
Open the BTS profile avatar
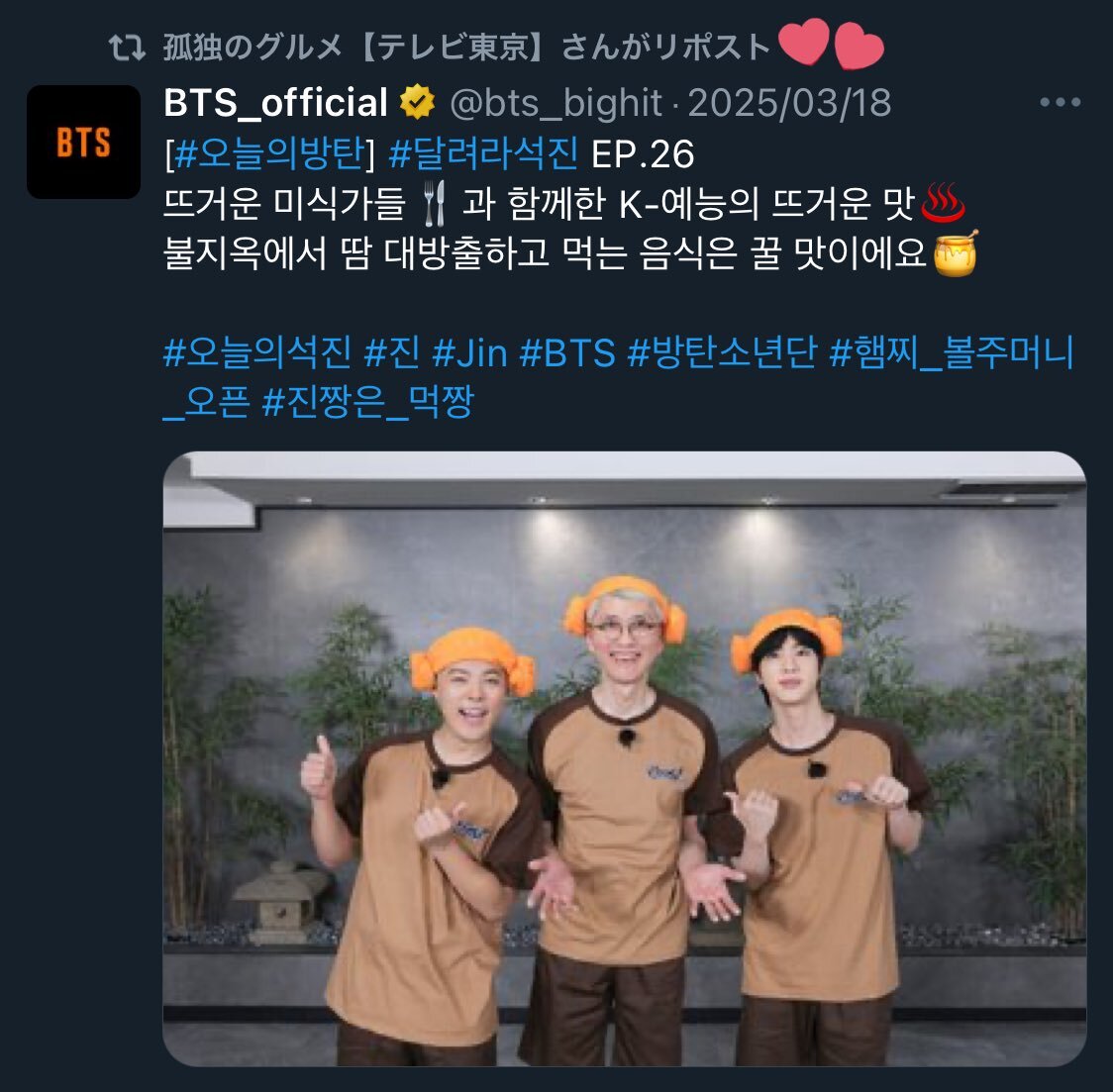pos(84,142)
